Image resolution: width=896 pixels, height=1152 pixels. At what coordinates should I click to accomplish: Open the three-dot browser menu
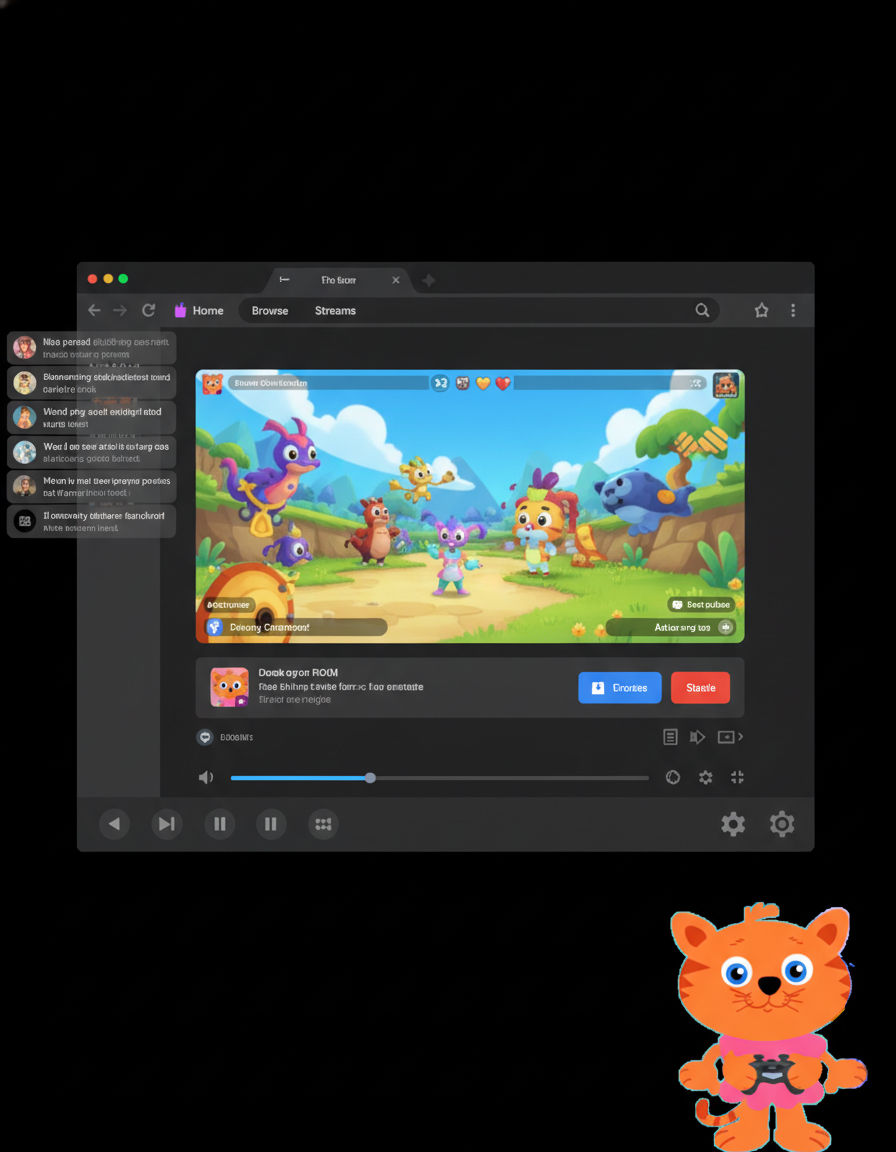[793, 311]
